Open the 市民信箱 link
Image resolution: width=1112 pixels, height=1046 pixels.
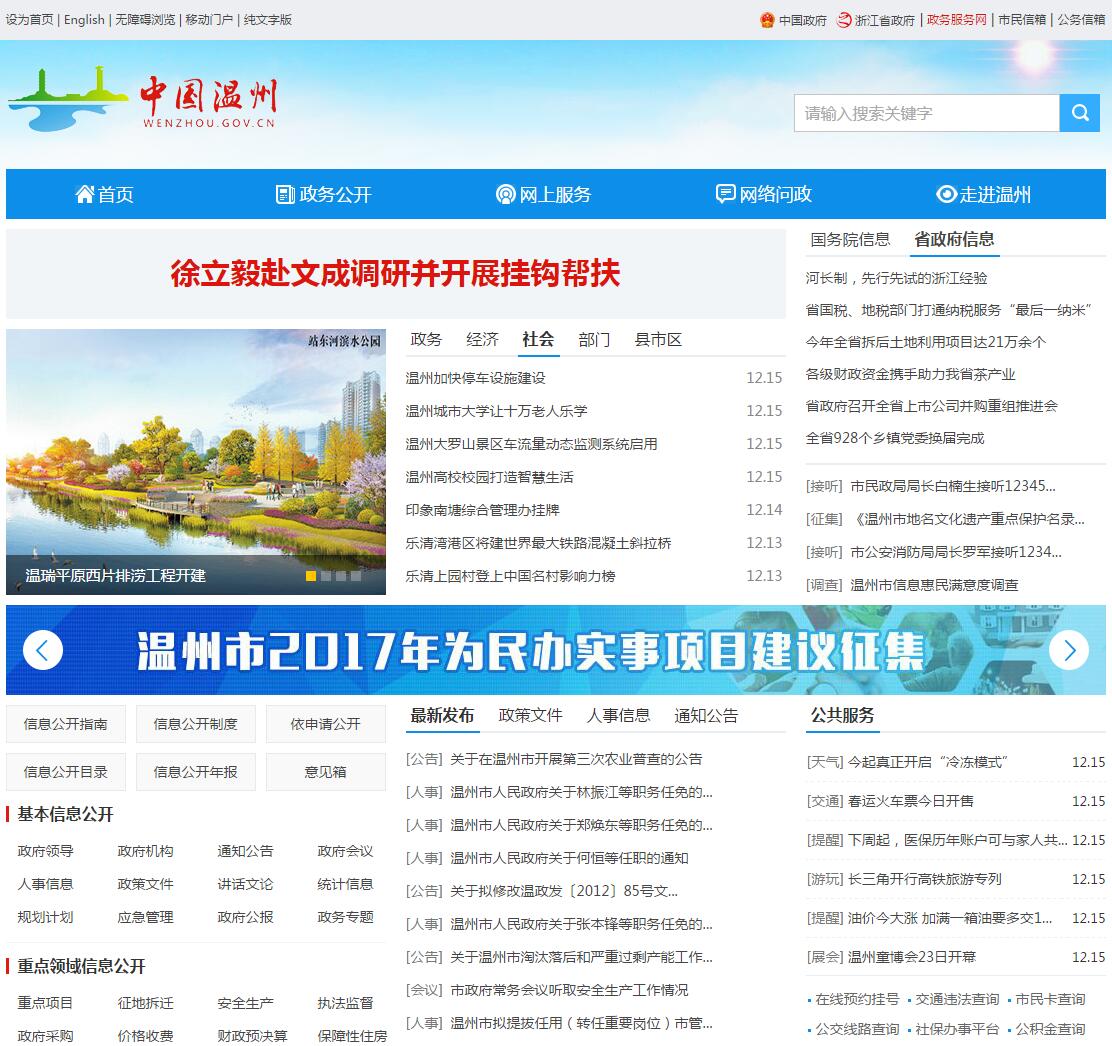(1022, 20)
